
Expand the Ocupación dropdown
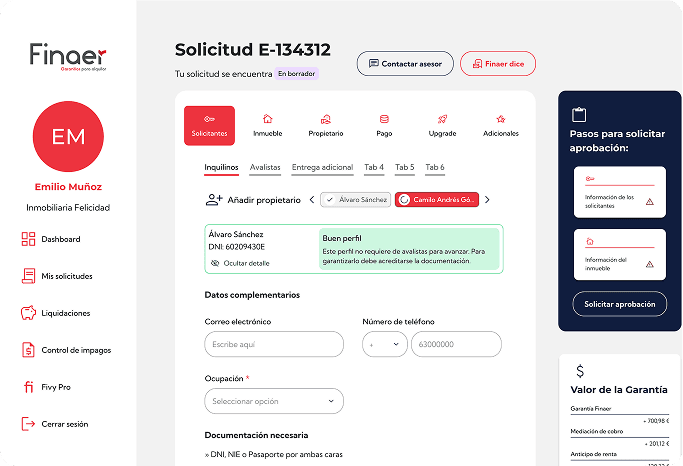tap(273, 401)
